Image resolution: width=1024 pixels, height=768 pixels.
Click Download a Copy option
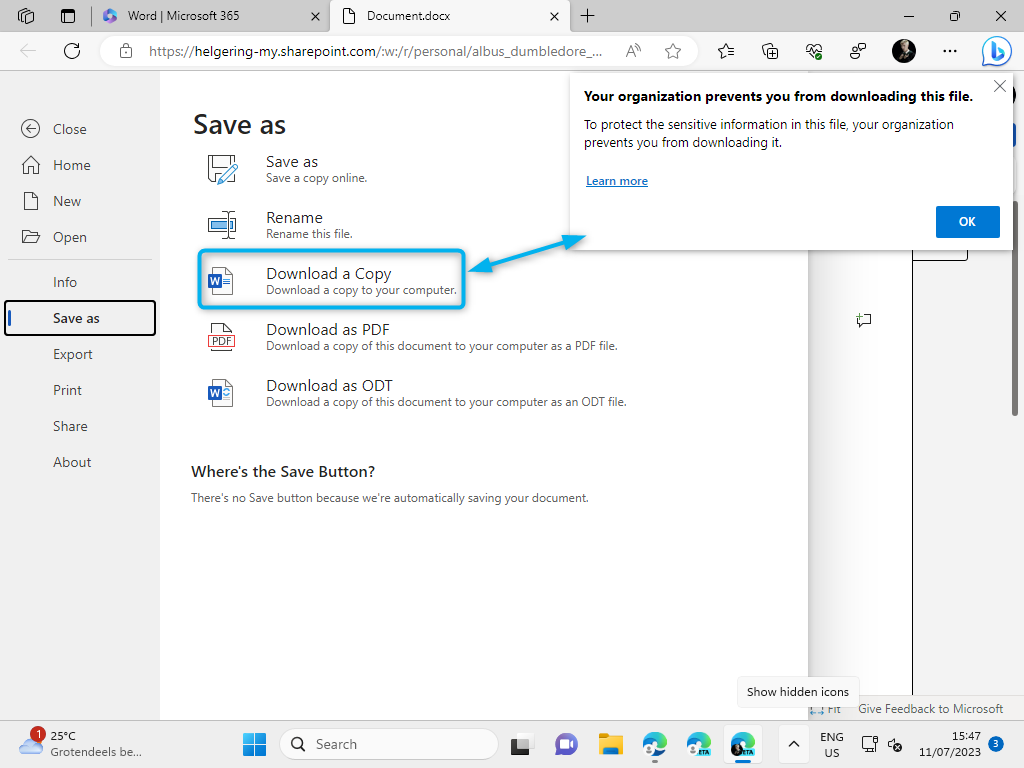(x=329, y=280)
